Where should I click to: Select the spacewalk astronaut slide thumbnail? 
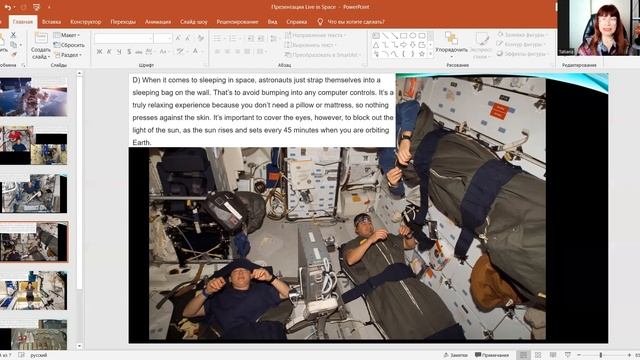(x=33, y=97)
